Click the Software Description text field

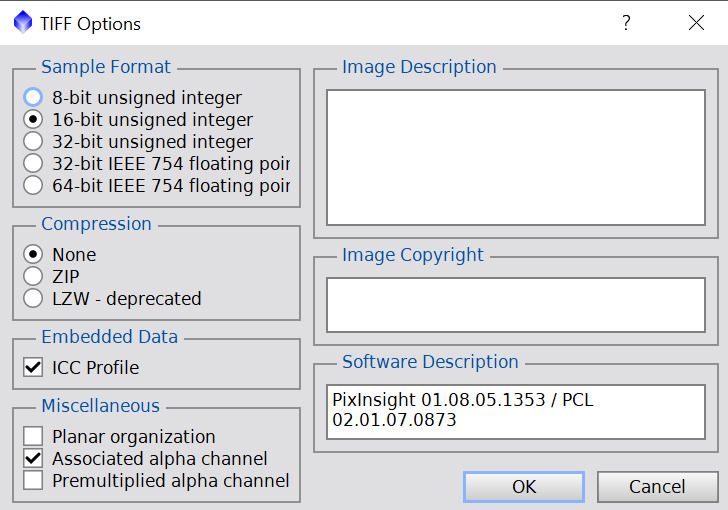pos(516,412)
